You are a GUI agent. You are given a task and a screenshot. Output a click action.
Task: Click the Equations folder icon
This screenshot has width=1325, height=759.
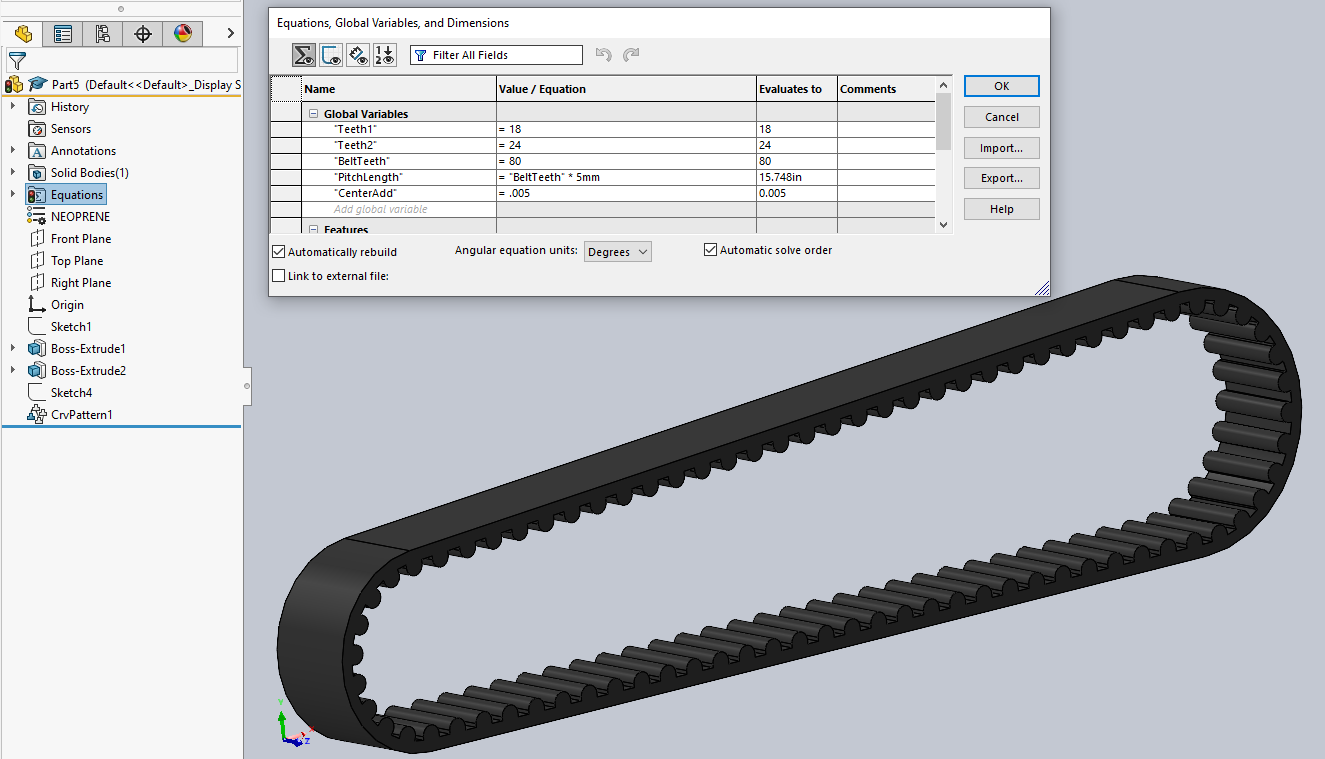[x=37, y=195]
